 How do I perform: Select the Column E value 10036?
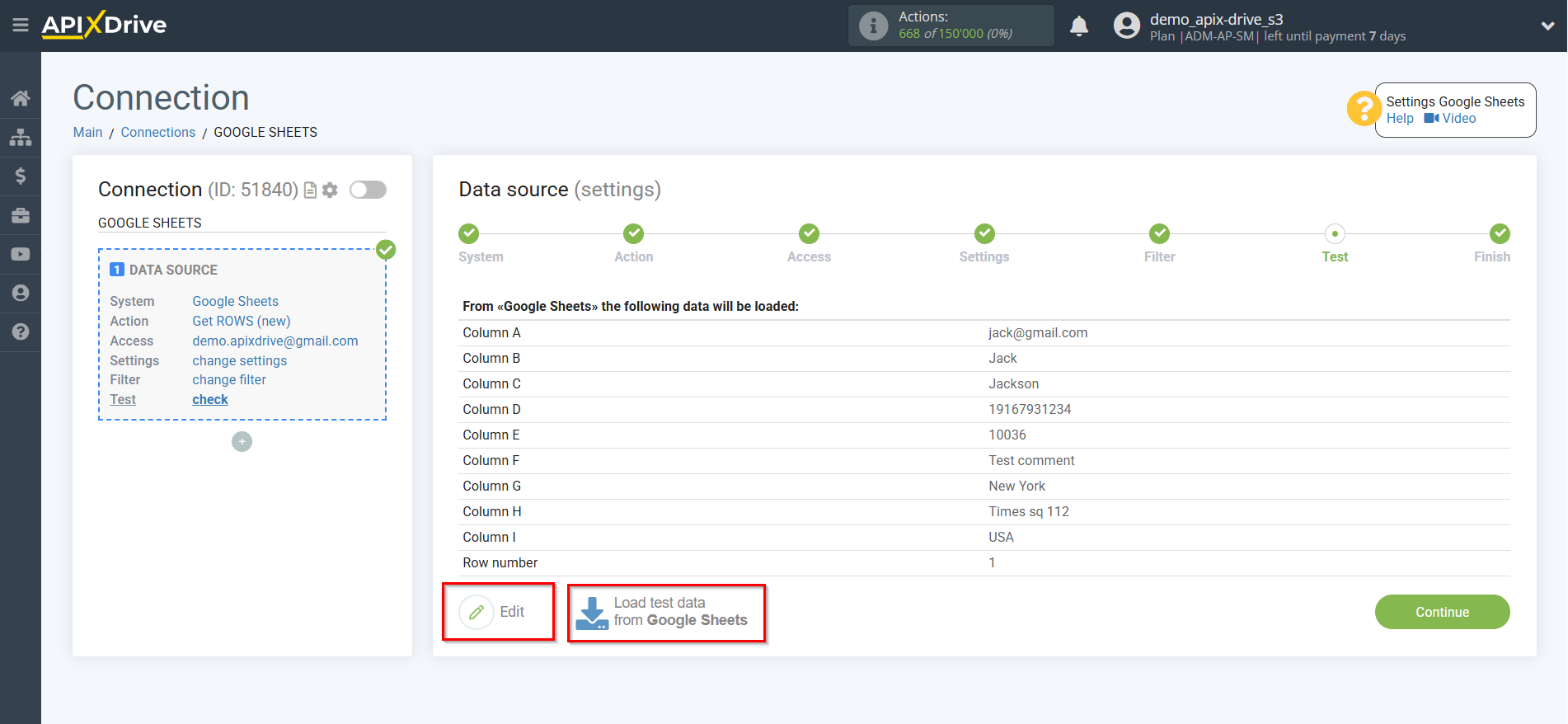[x=1007, y=435]
